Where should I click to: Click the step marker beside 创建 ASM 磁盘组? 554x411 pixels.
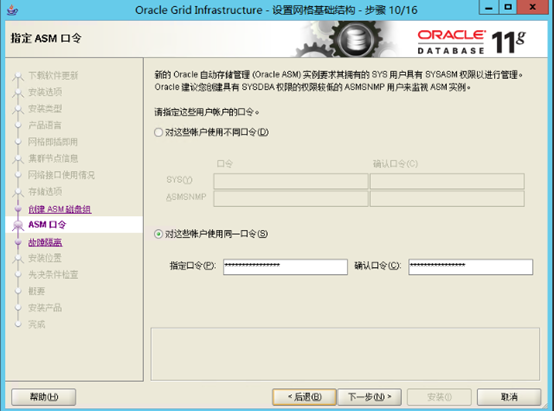pyautogui.click(x=18, y=209)
